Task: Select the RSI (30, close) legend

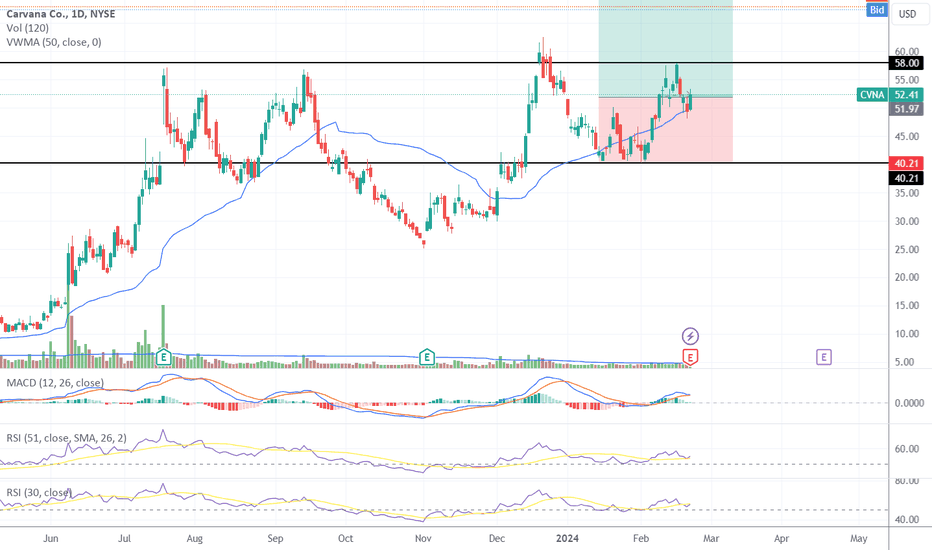Action: pos(39,492)
